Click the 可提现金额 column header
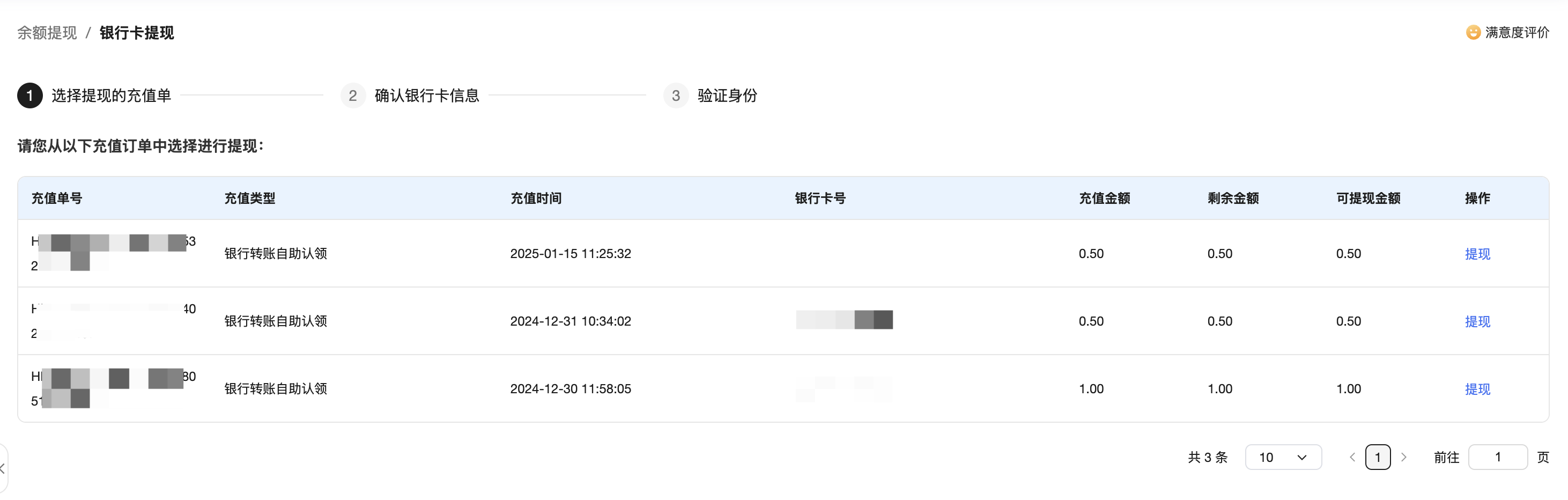The image size is (1568, 500). coord(1369,198)
